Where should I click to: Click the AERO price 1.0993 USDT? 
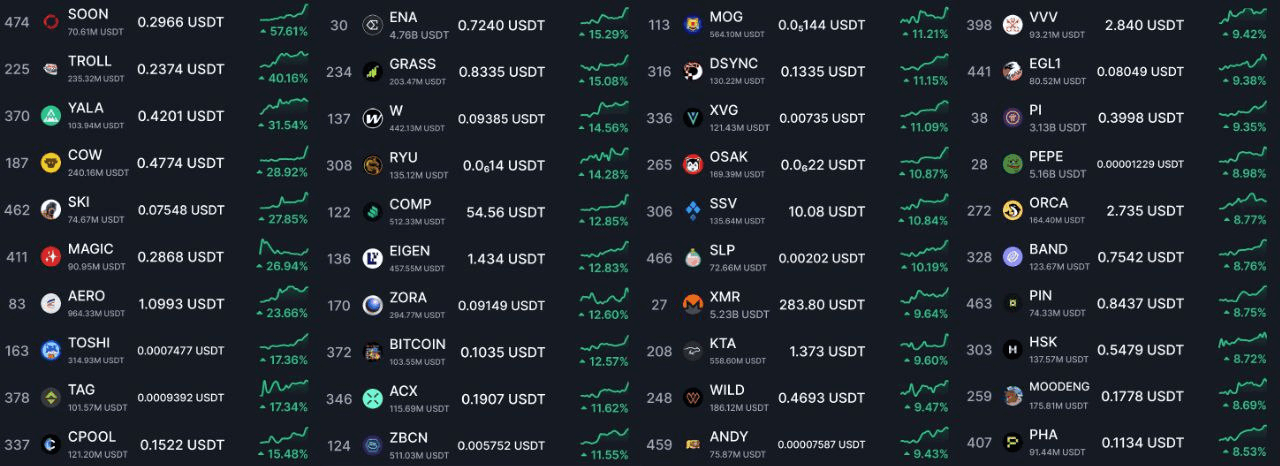pos(181,303)
